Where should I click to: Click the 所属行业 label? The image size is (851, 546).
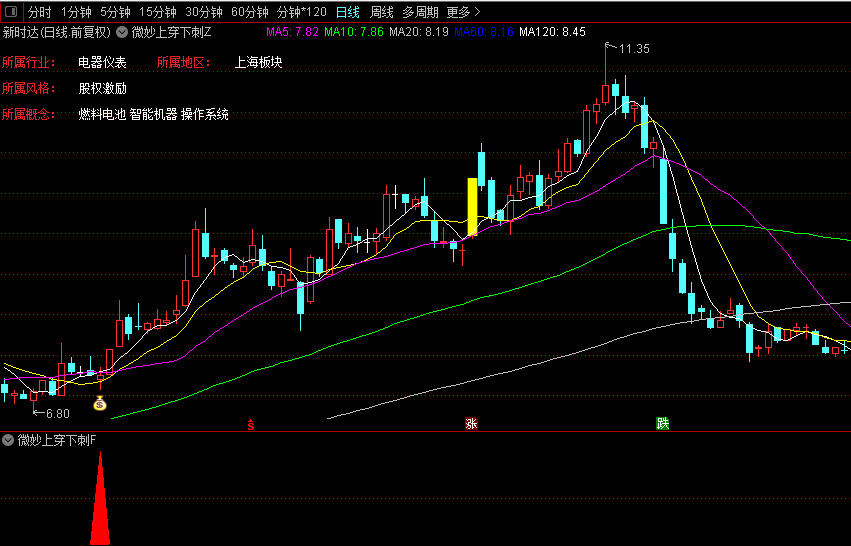point(28,62)
